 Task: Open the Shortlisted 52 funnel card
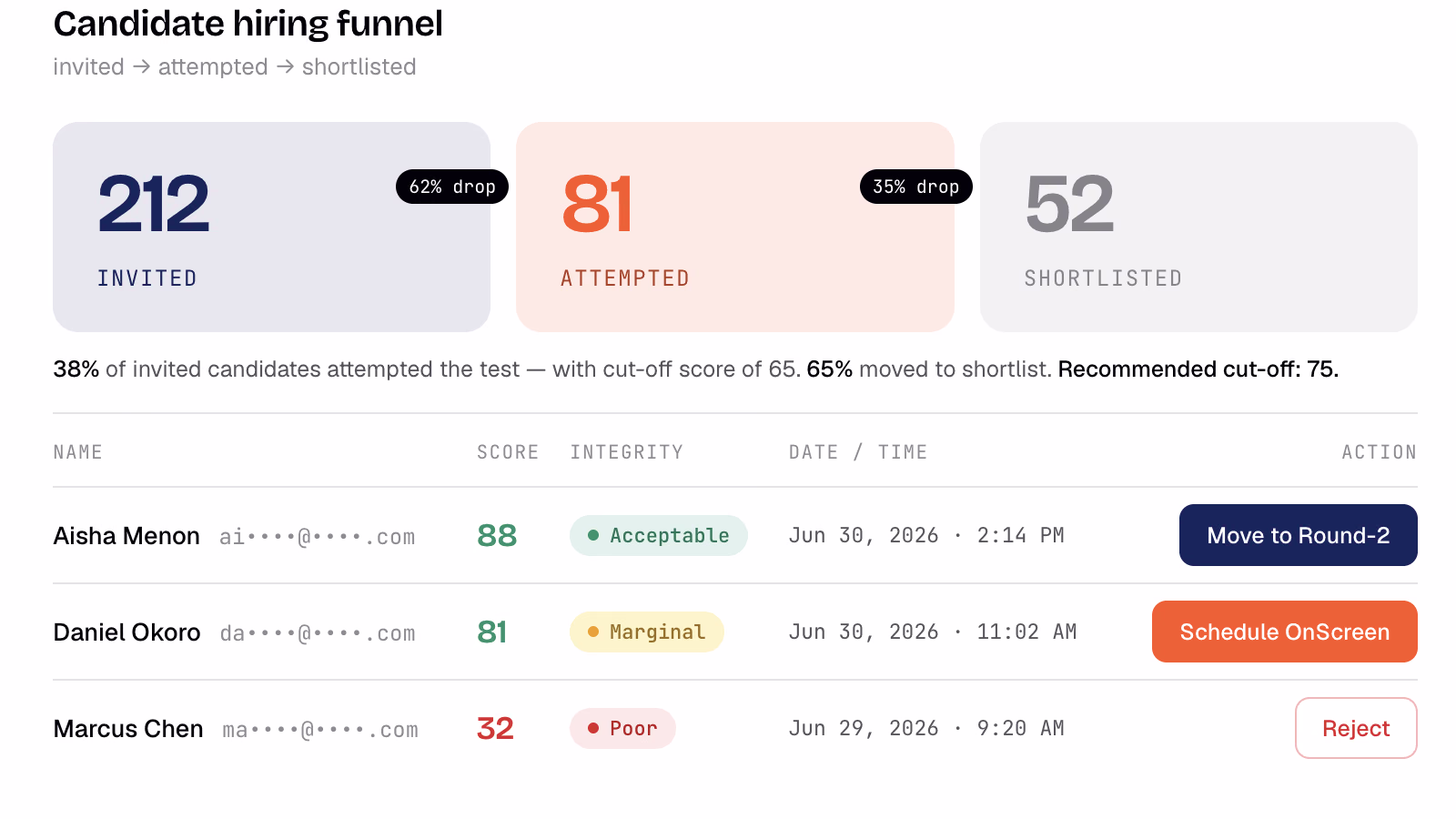coord(1198,227)
